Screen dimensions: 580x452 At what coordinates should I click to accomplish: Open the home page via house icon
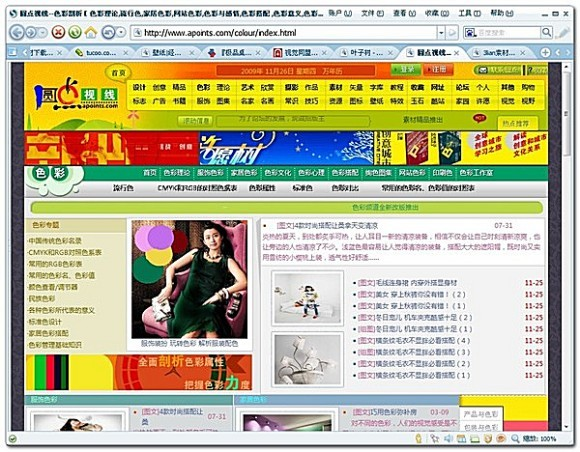(91, 33)
